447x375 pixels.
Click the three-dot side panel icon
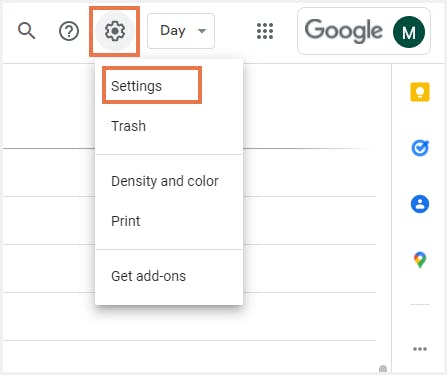point(420,349)
